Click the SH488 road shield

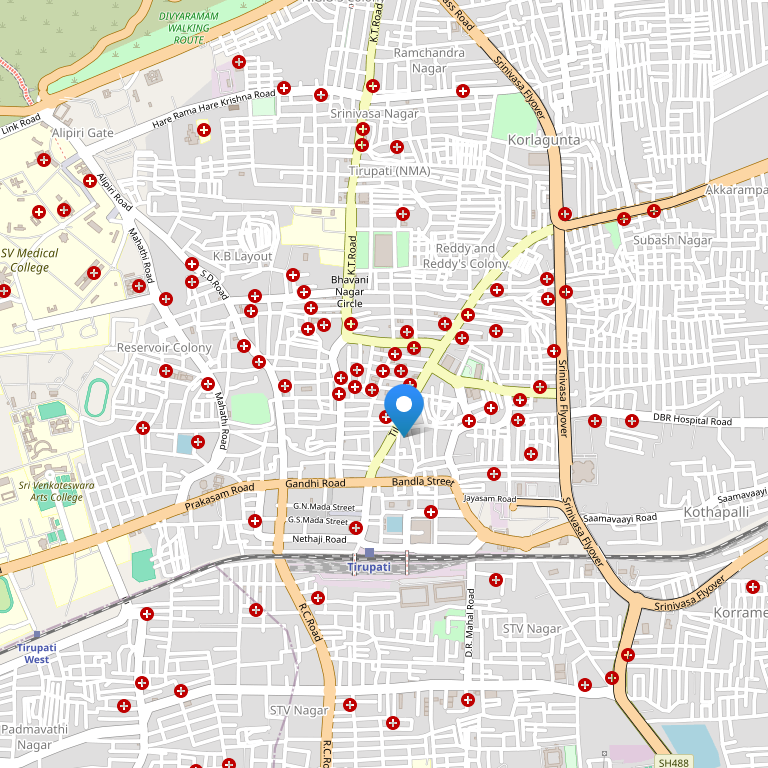[x=673, y=763]
